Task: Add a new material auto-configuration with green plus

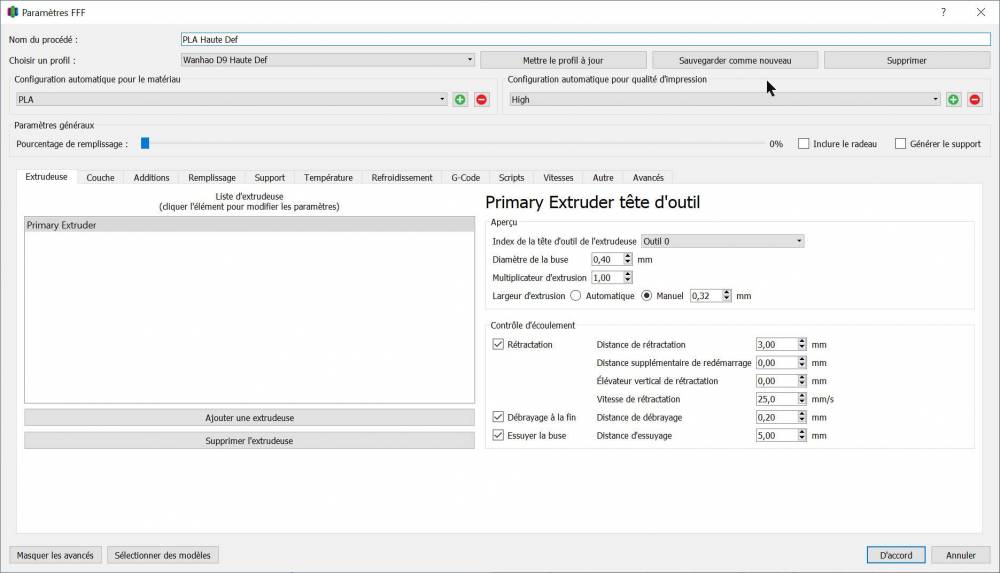Action: point(460,100)
